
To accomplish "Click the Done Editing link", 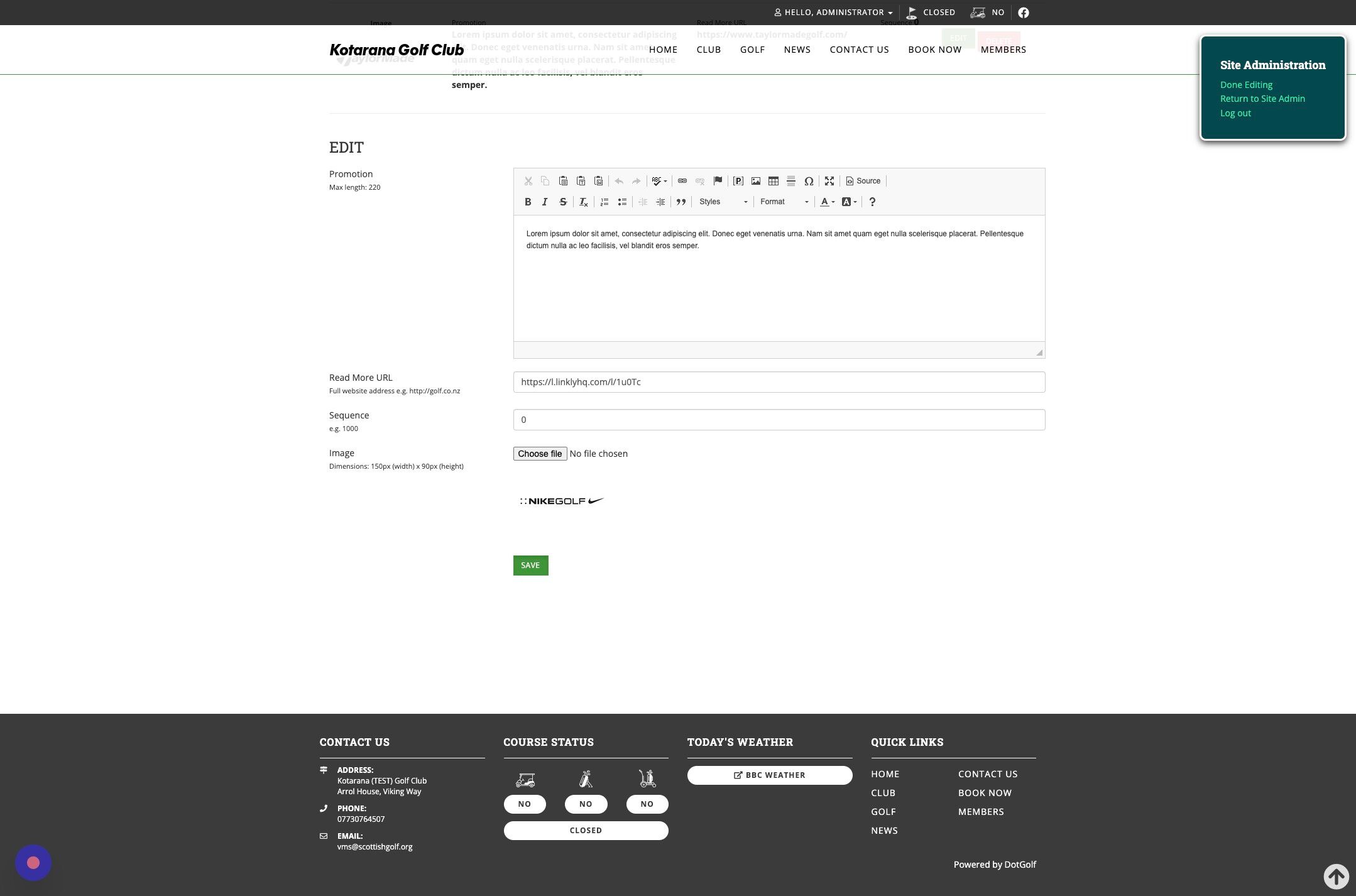I will (1245, 85).
